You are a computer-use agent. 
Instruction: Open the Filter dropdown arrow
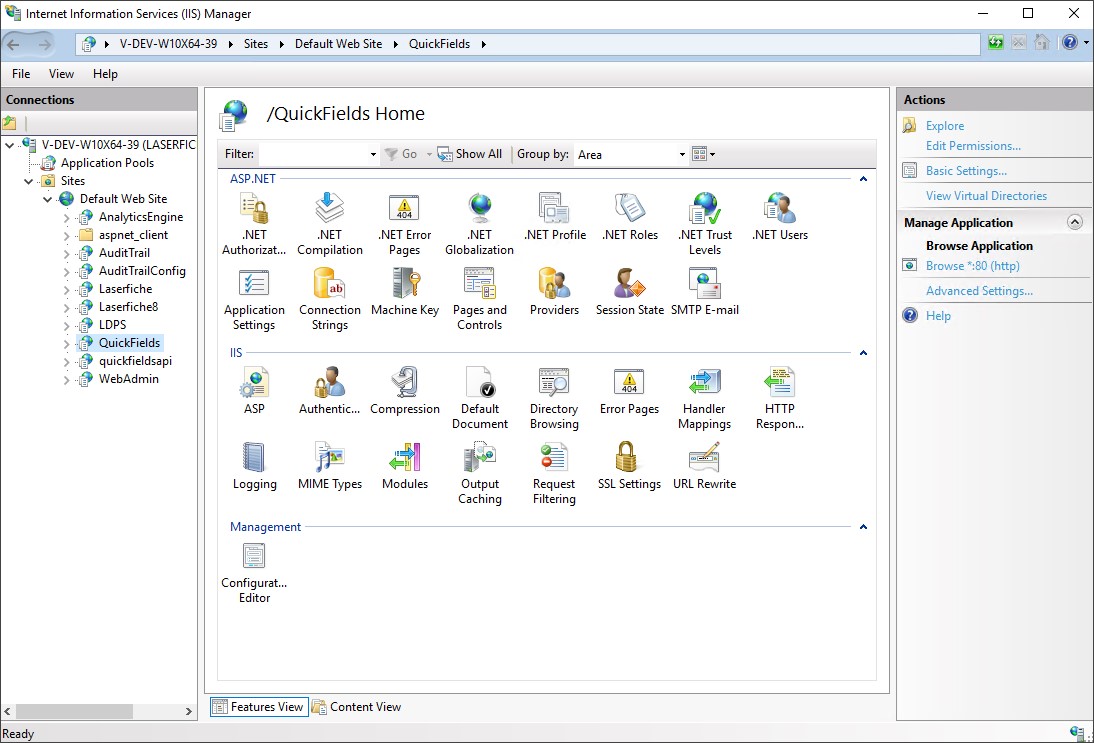click(373, 154)
